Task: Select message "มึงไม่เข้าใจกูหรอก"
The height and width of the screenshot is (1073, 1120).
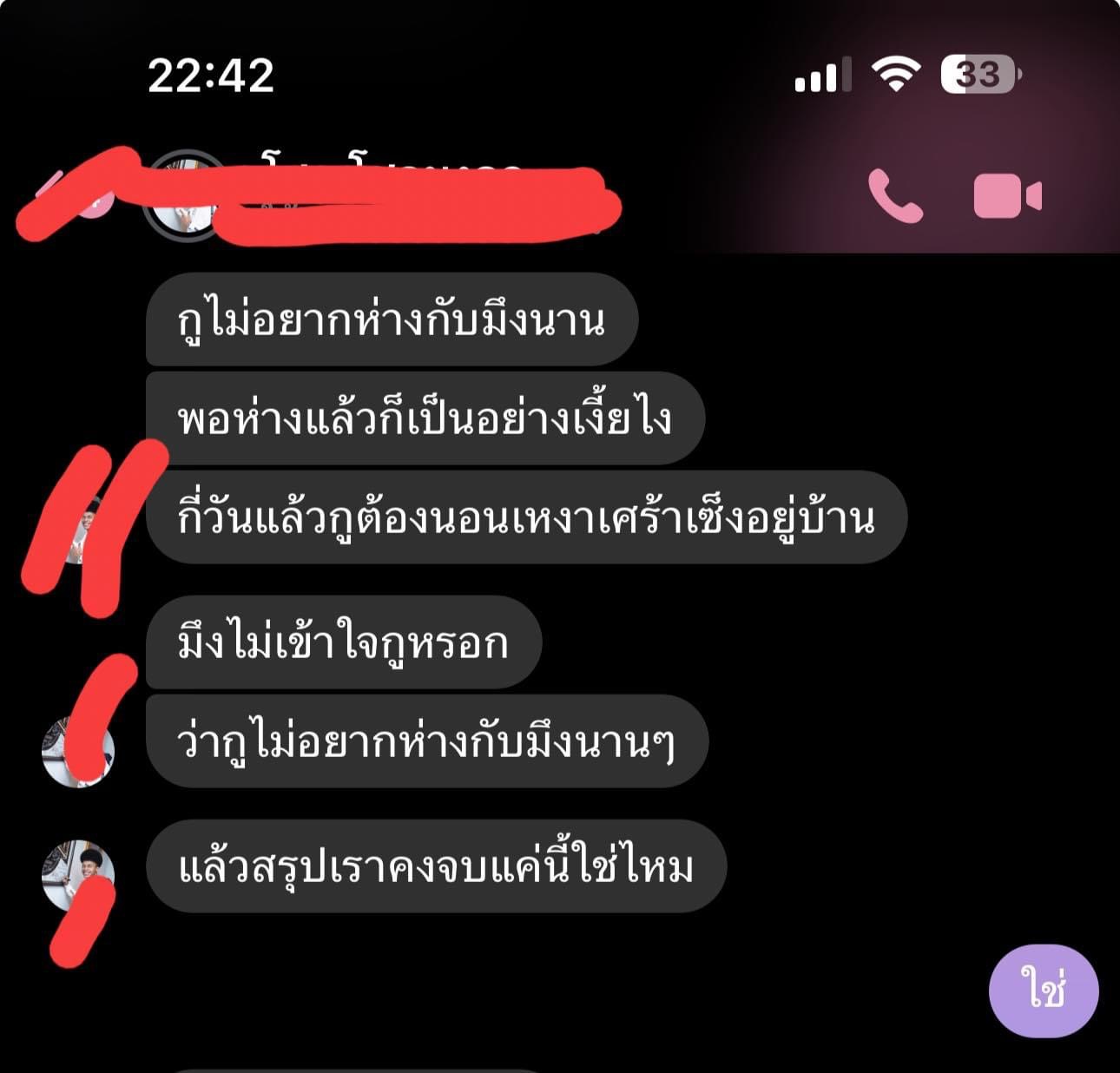Action: coord(344,642)
